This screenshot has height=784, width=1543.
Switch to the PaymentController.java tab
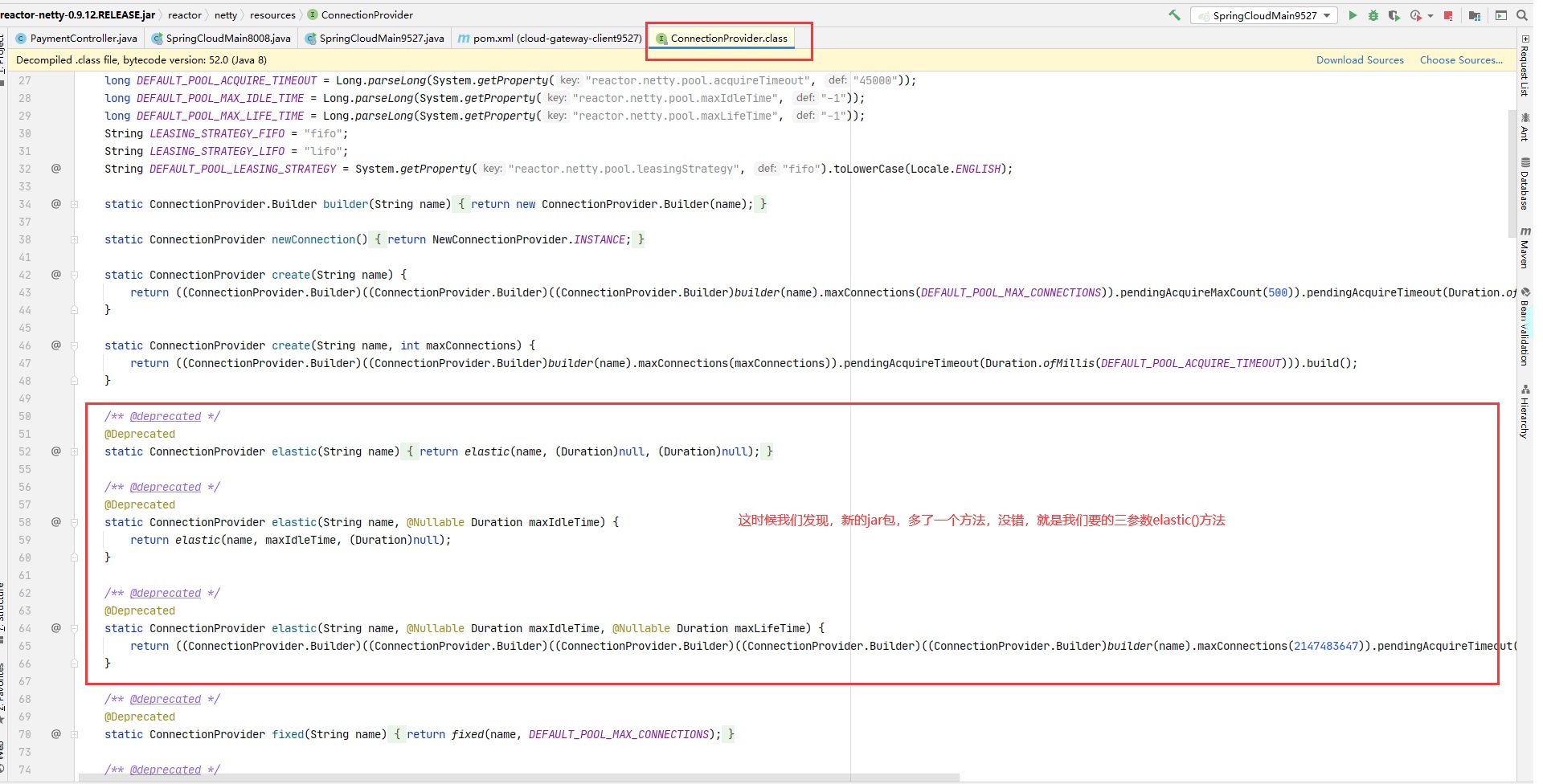[x=76, y=37]
